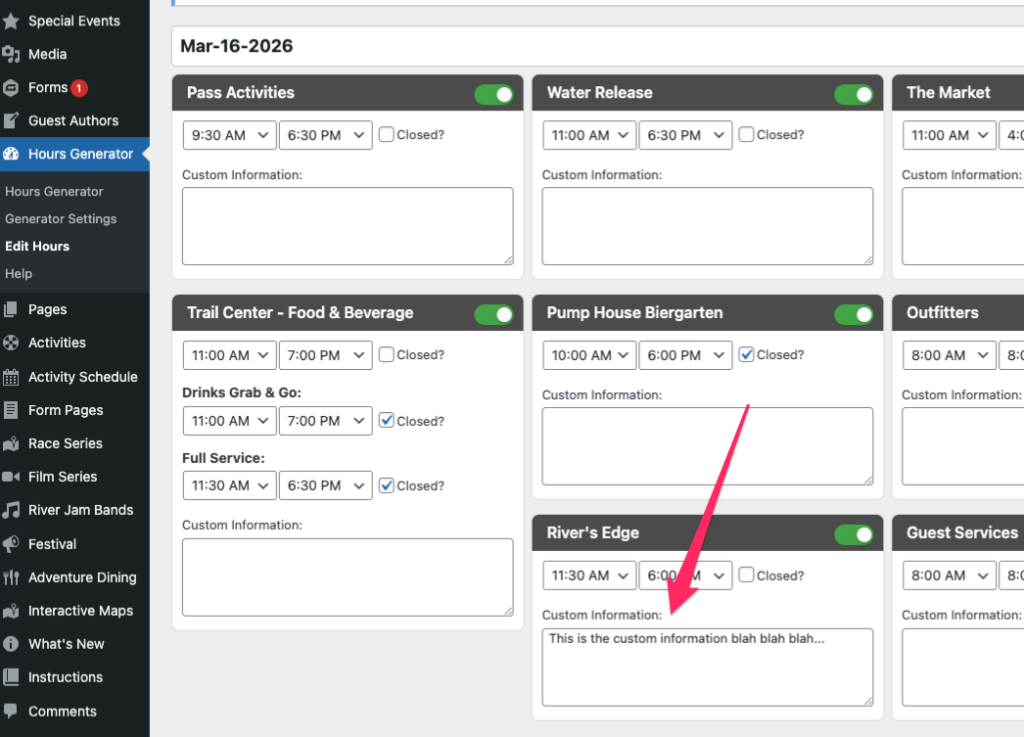Click the Adventure Dining utensils icon
Image resolution: width=1024 pixels, height=737 pixels.
click(x=11, y=577)
